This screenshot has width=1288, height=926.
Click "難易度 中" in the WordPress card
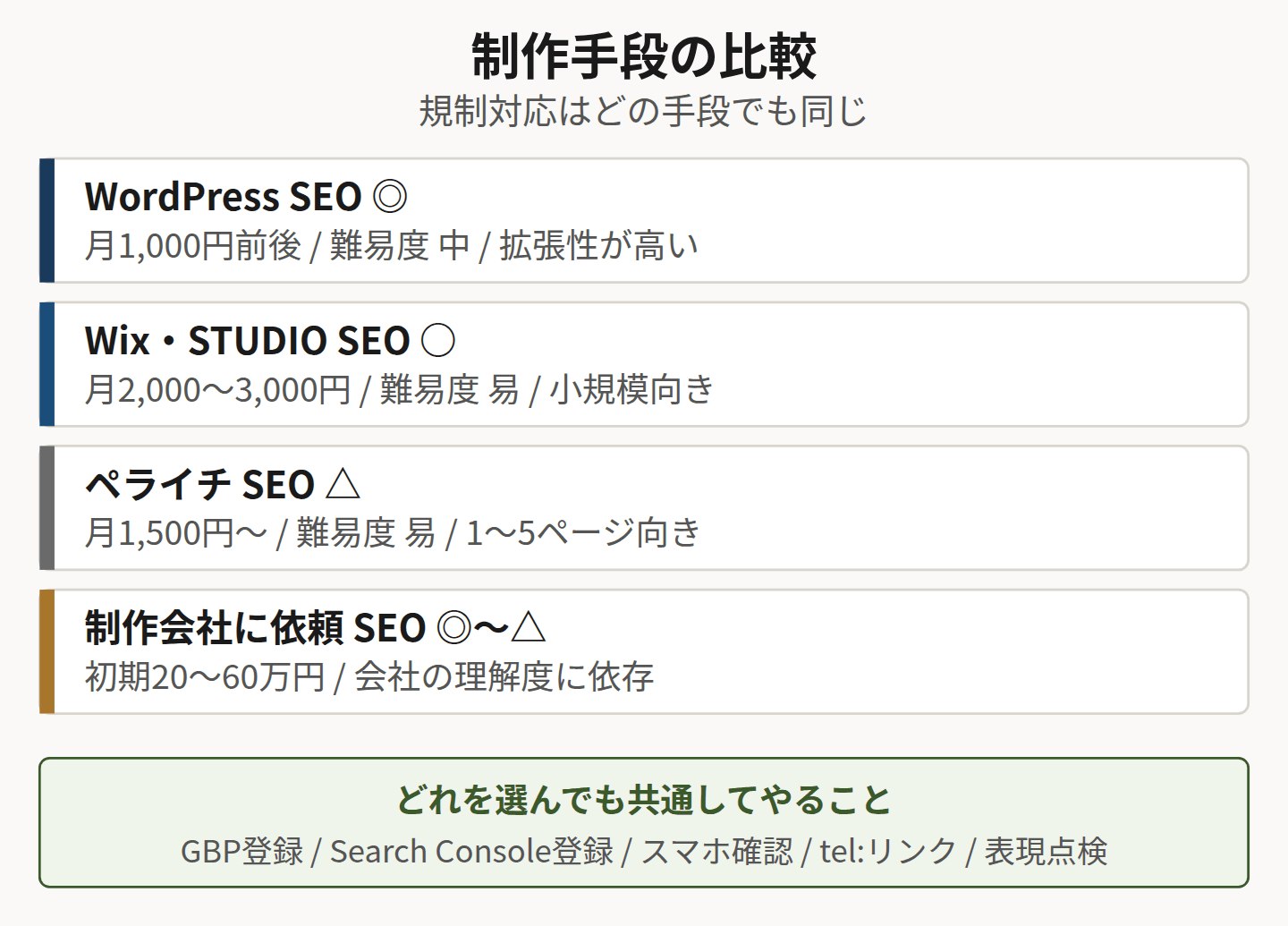(400, 245)
